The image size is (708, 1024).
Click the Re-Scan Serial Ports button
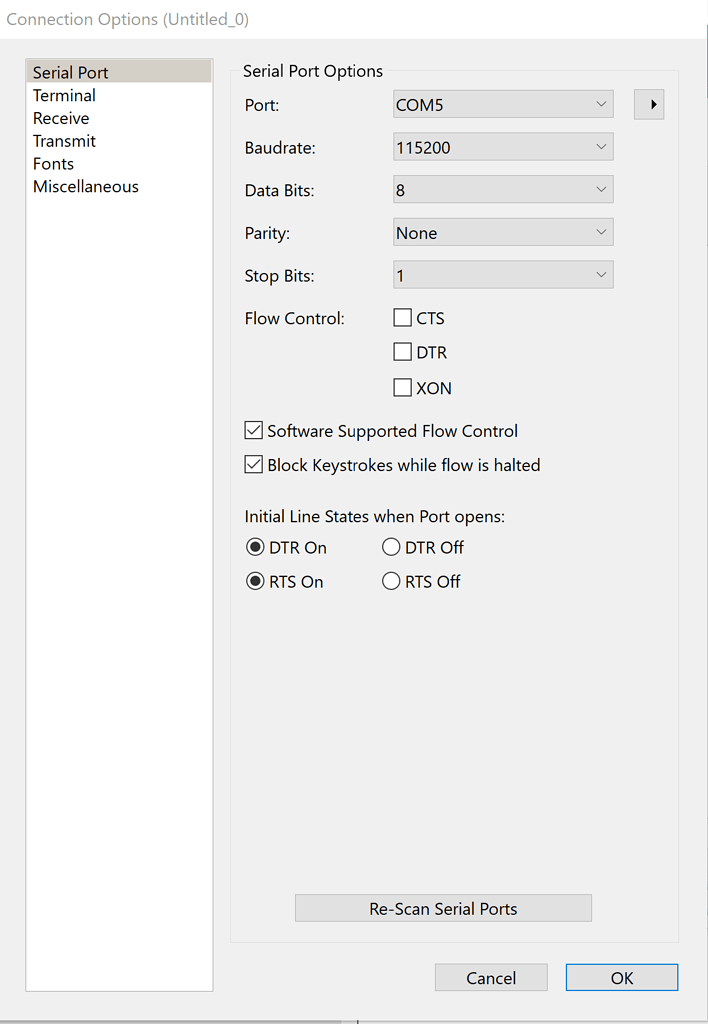[443, 908]
